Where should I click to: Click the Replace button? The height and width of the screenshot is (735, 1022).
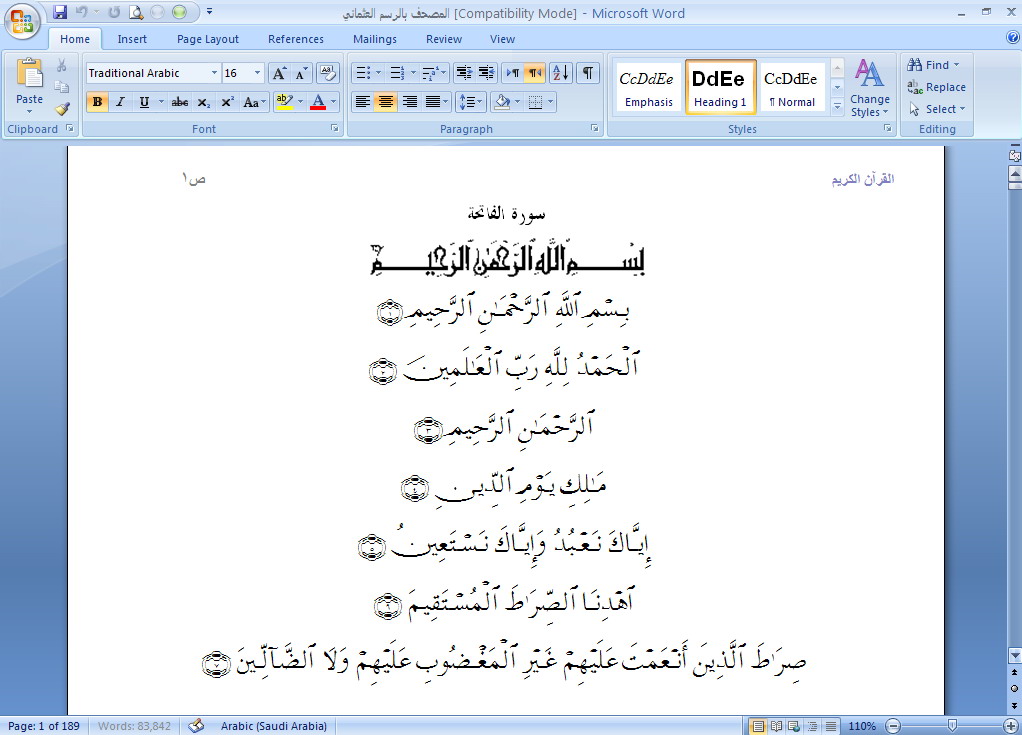tap(937, 87)
